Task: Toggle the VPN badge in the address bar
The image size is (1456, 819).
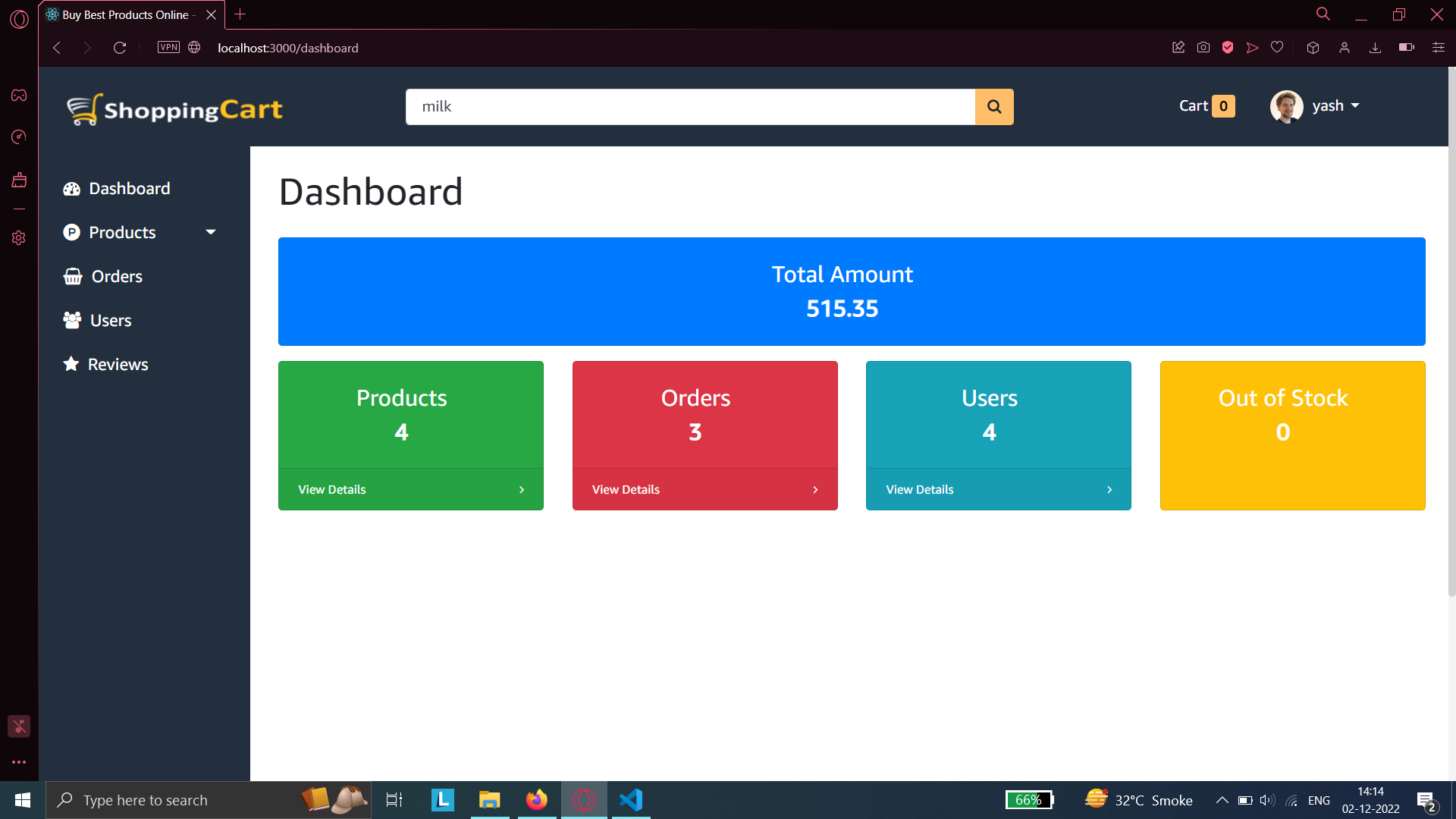Action: coord(168,46)
